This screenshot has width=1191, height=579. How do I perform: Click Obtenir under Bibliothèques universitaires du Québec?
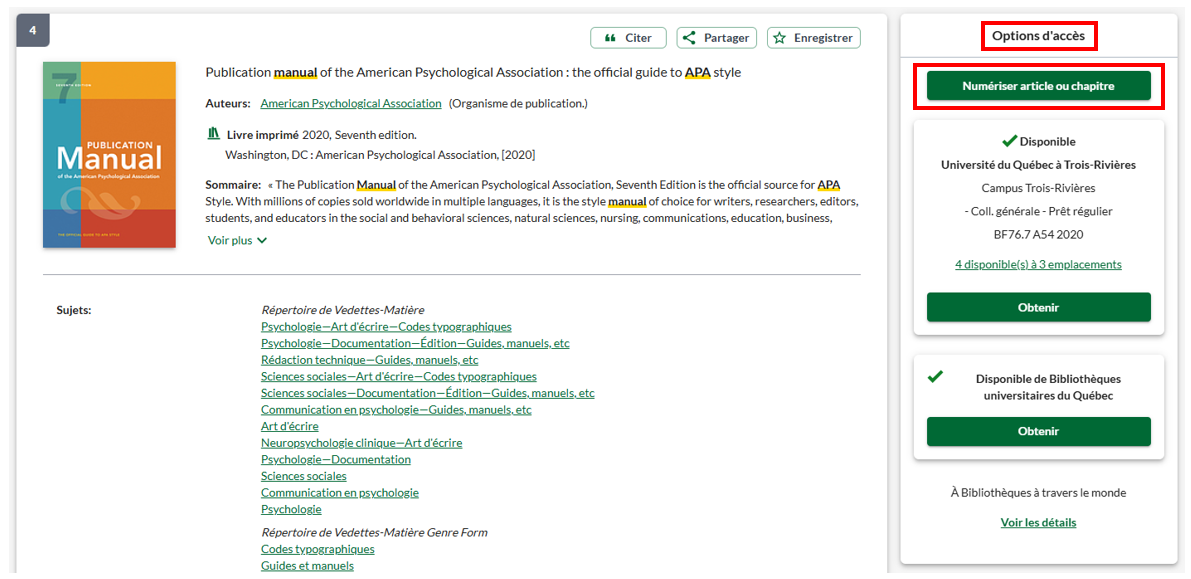click(1038, 431)
